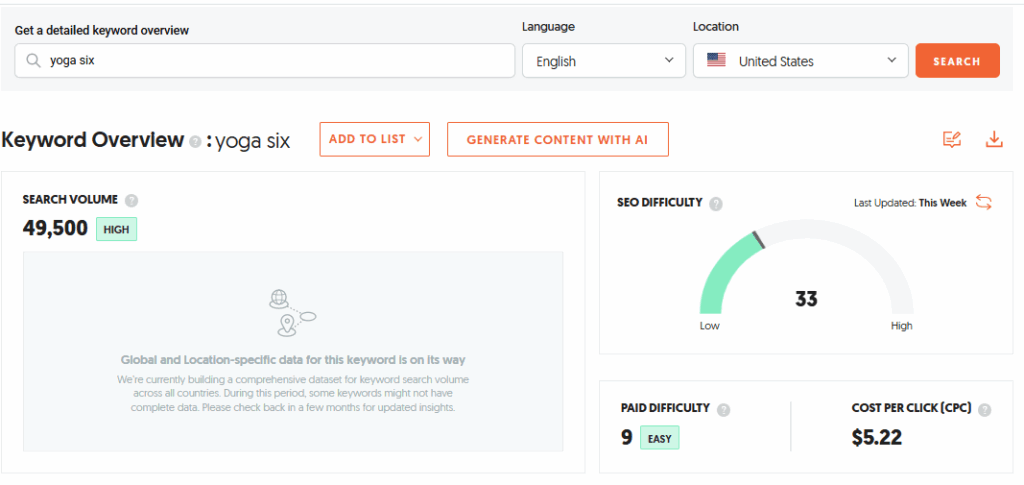Click the export download icon
The height and width of the screenshot is (485, 1024).
994,139
